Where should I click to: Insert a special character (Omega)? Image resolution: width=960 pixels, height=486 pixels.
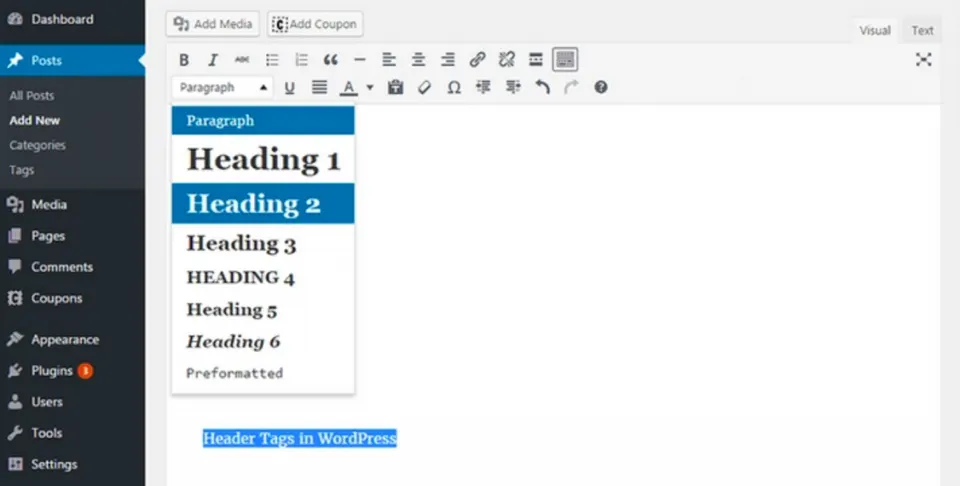pyautogui.click(x=454, y=88)
